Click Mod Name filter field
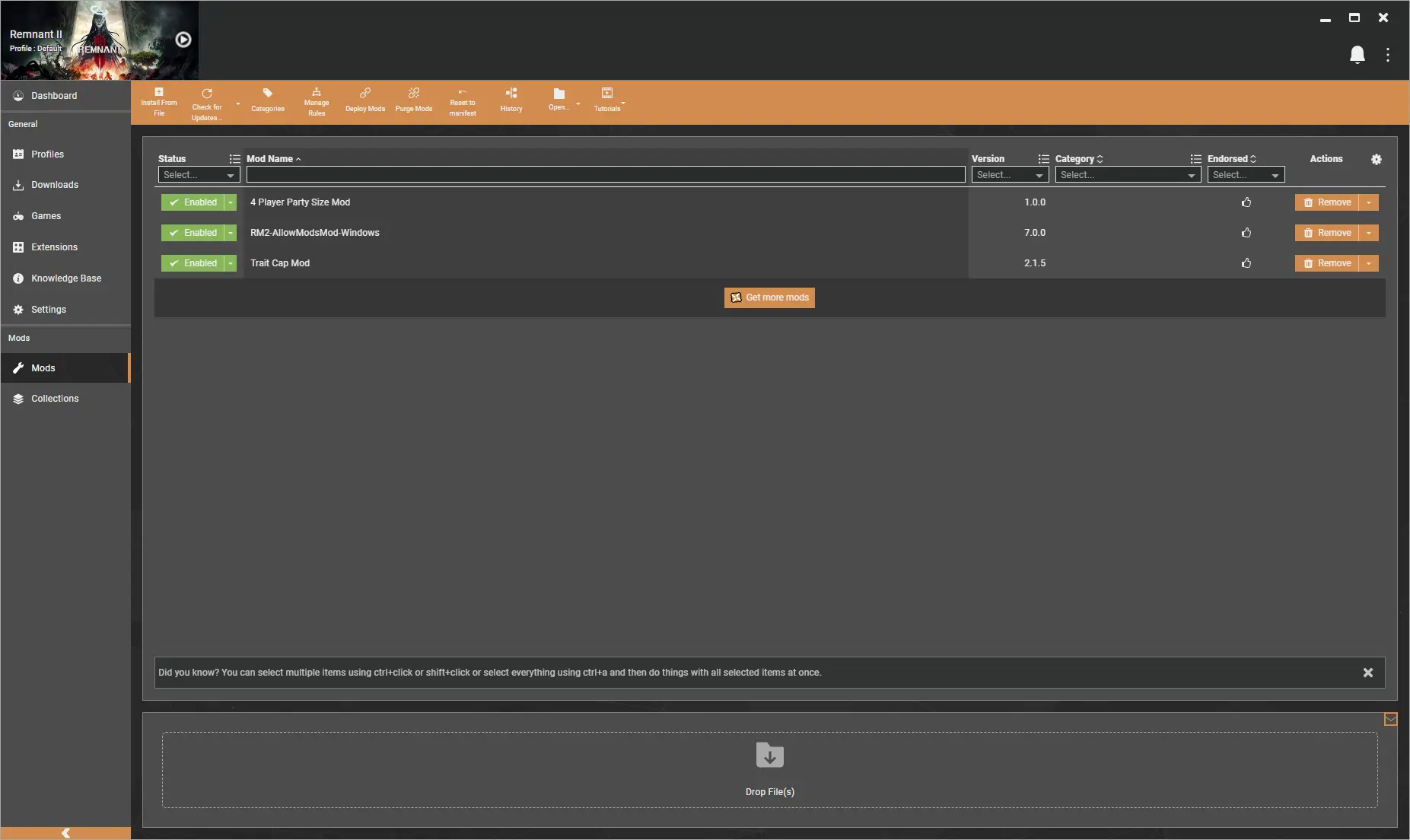 tap(606, 175)
